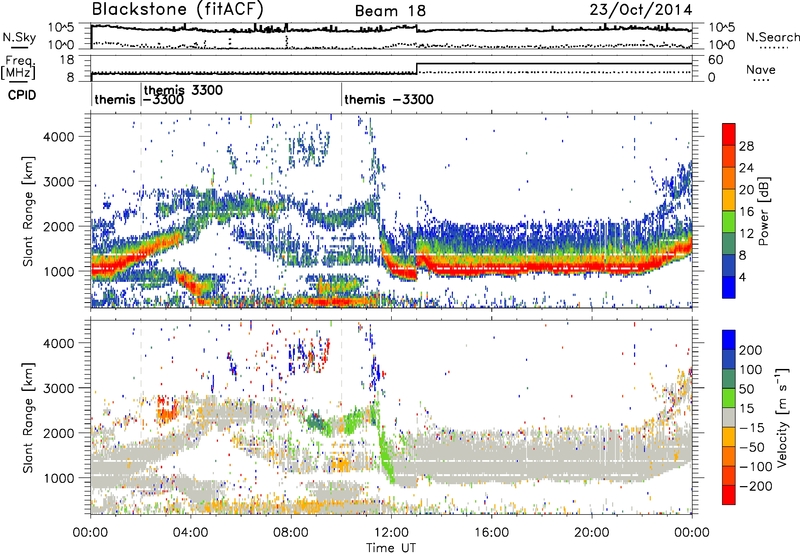Image resolution: width=800 pixels, height=554 pixels.
Task: Click the '28' tick on the power colorbar
Action: pyautogui.click(x=746, y=146)
